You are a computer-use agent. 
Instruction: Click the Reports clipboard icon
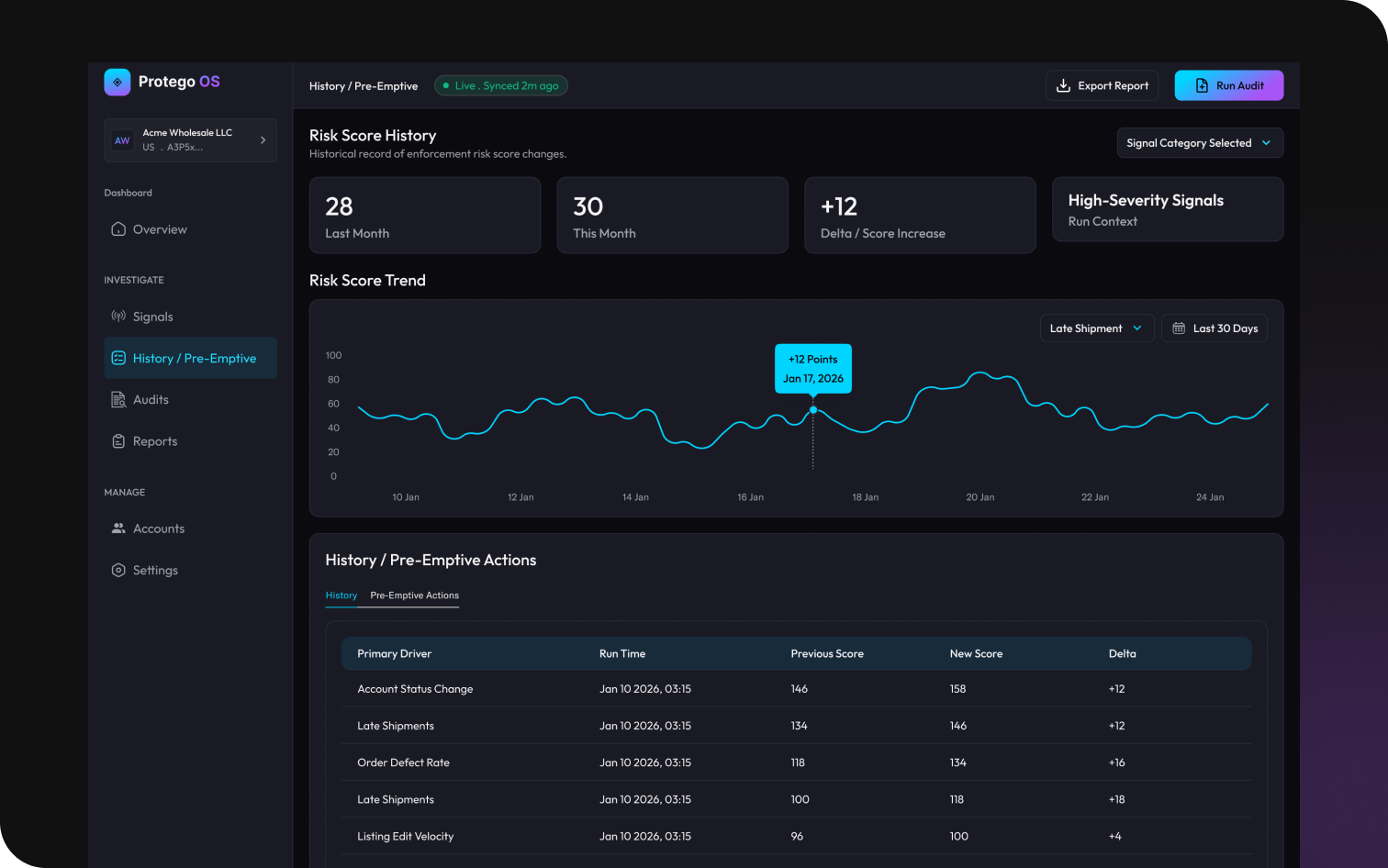pos(118,441)
